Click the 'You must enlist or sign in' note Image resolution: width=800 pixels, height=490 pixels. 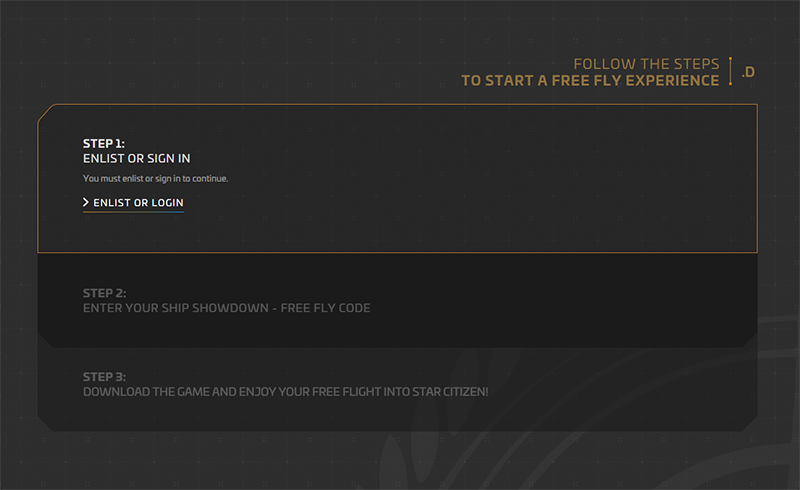pyautogui.click(x=155, y=178)
